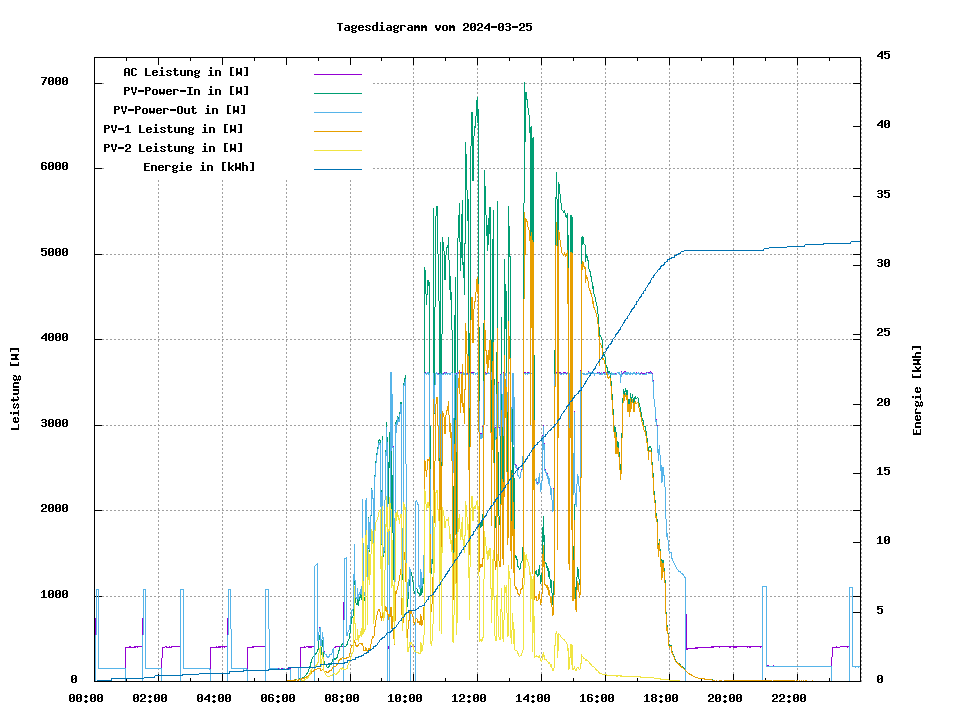Click the light blue PV-Power-Out legend line sample
The width and height of the screenshot is (960, 720).
click(337, 111)
